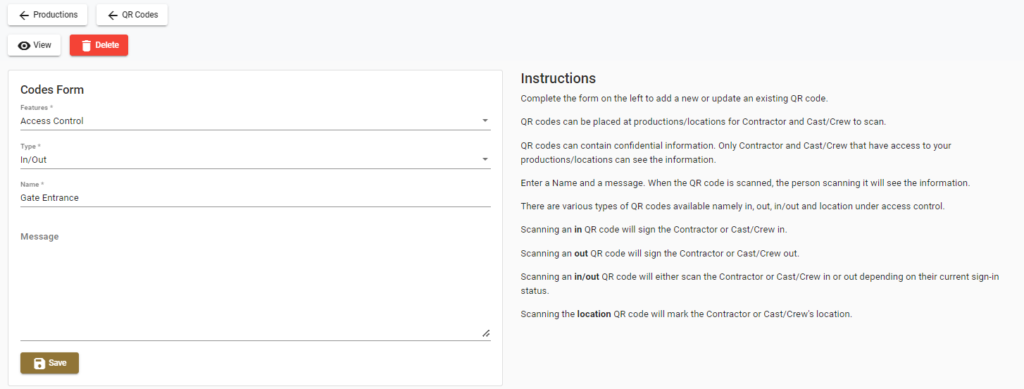The height and width of the screenshot is (389, 1024).
Task: Click the Save button label
Action: (x=57, y=364)
